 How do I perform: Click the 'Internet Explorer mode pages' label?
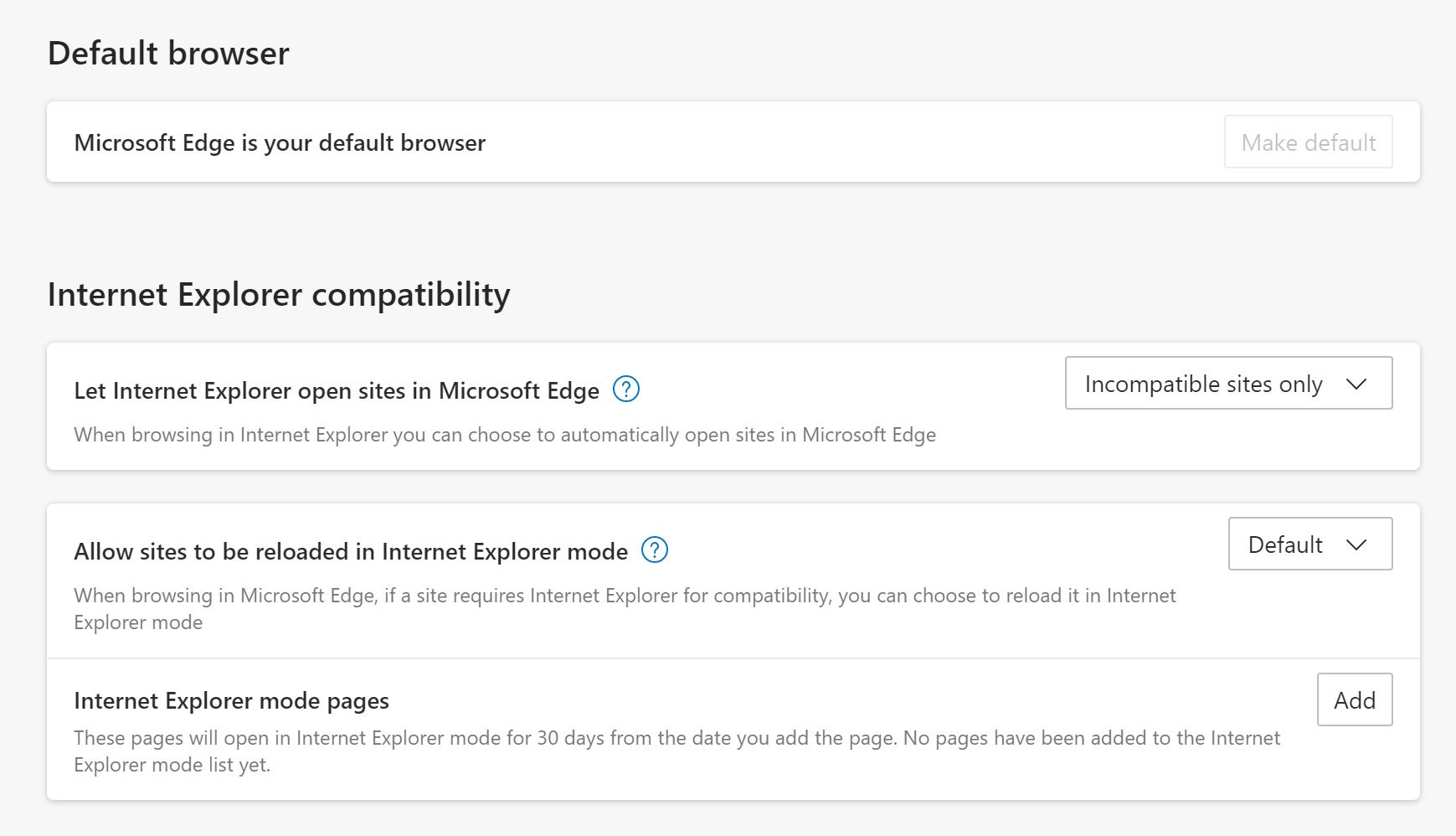pos(231,701)
